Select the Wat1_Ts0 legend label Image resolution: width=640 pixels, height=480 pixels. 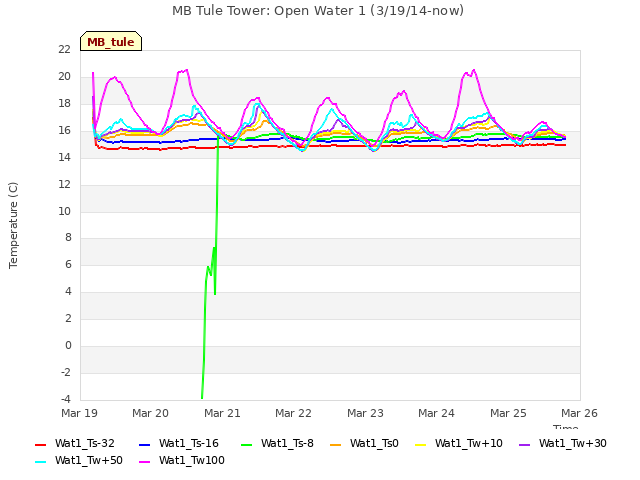pyautogui.click(x=374, y=444)
